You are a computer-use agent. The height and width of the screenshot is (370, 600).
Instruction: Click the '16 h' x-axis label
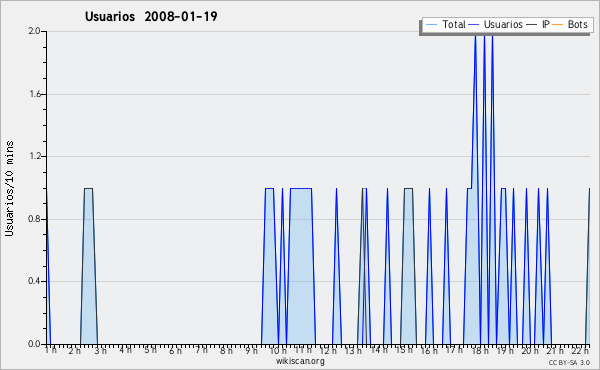429,350
